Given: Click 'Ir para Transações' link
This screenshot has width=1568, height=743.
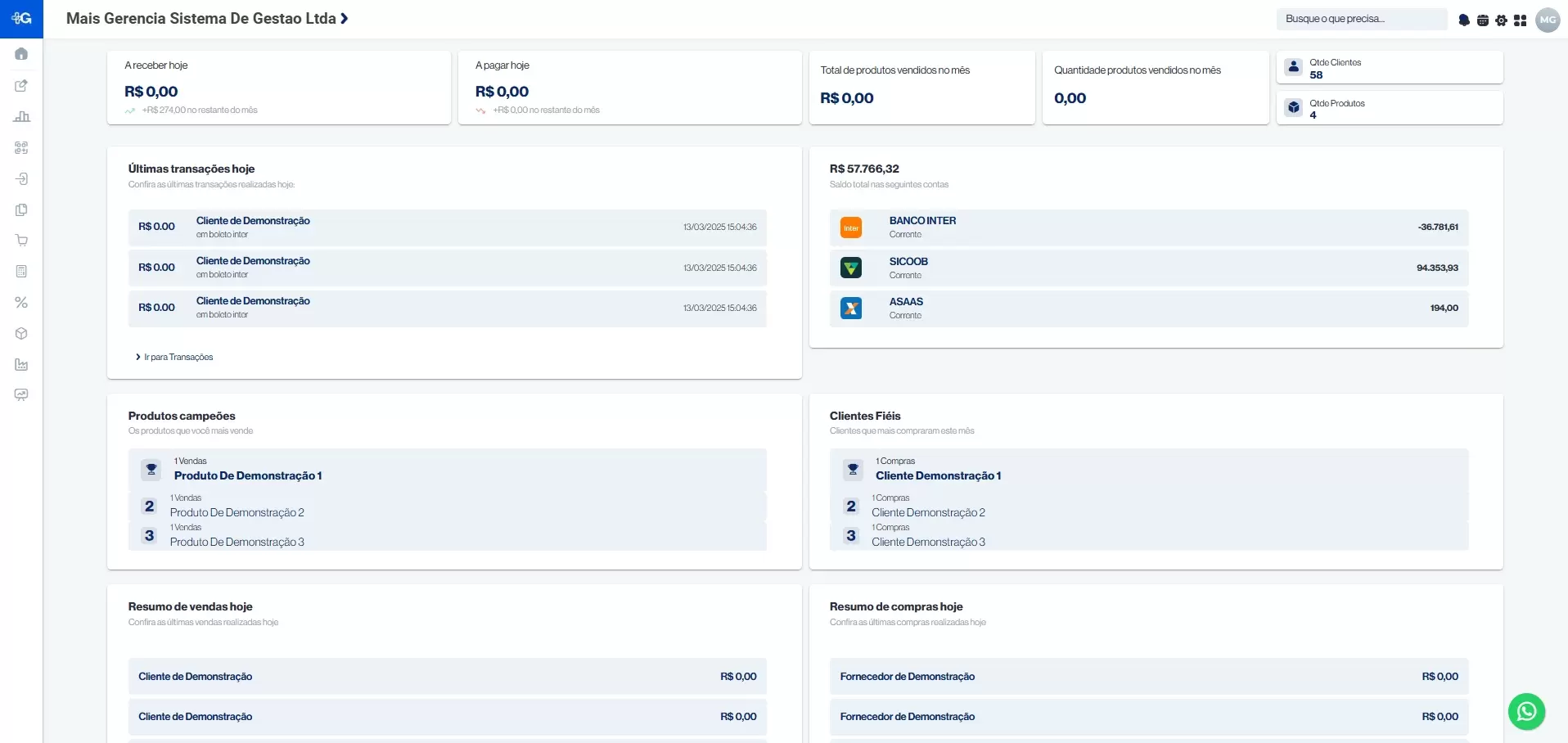Looking at the screenshot, I should (177, 357).
